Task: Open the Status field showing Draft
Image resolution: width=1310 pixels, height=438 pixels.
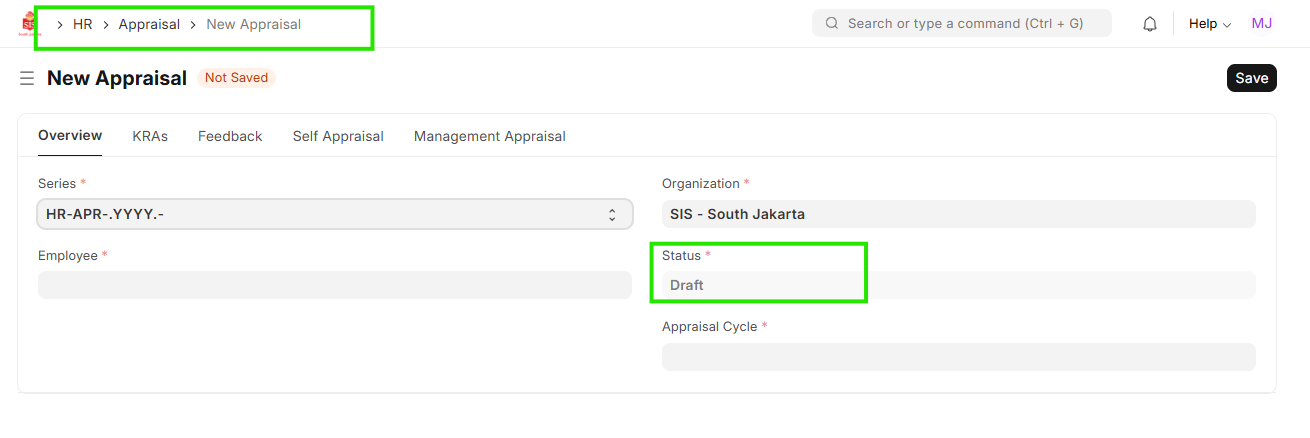Action: pyautogui.click(x=958, y=285)
